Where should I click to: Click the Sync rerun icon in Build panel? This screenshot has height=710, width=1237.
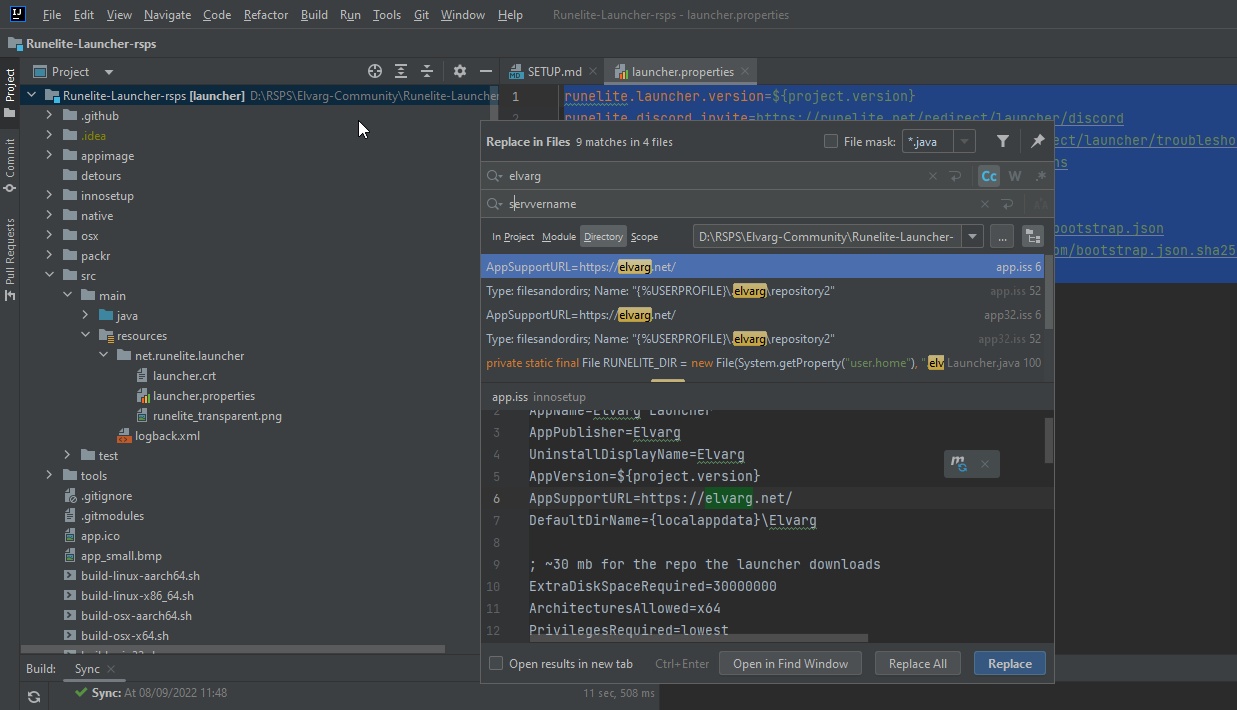tap(34, 697)
